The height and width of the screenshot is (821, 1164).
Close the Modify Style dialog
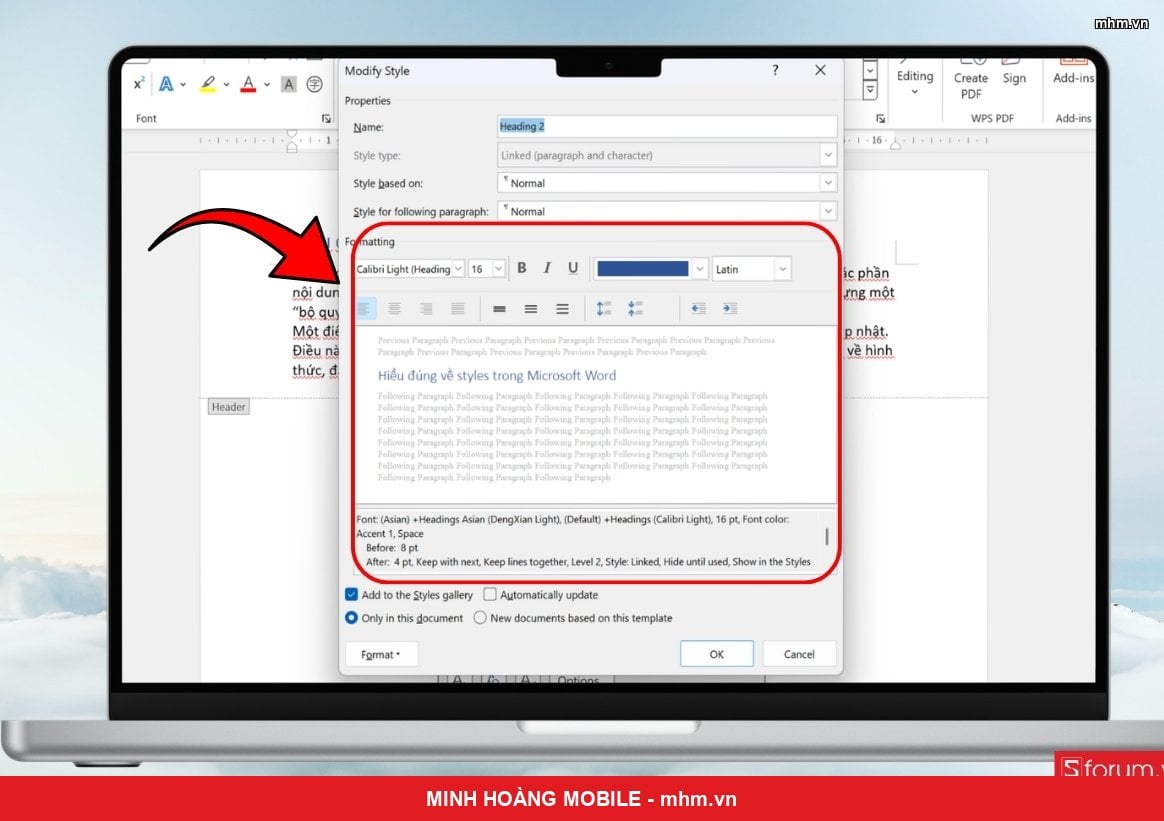point(820,70)
